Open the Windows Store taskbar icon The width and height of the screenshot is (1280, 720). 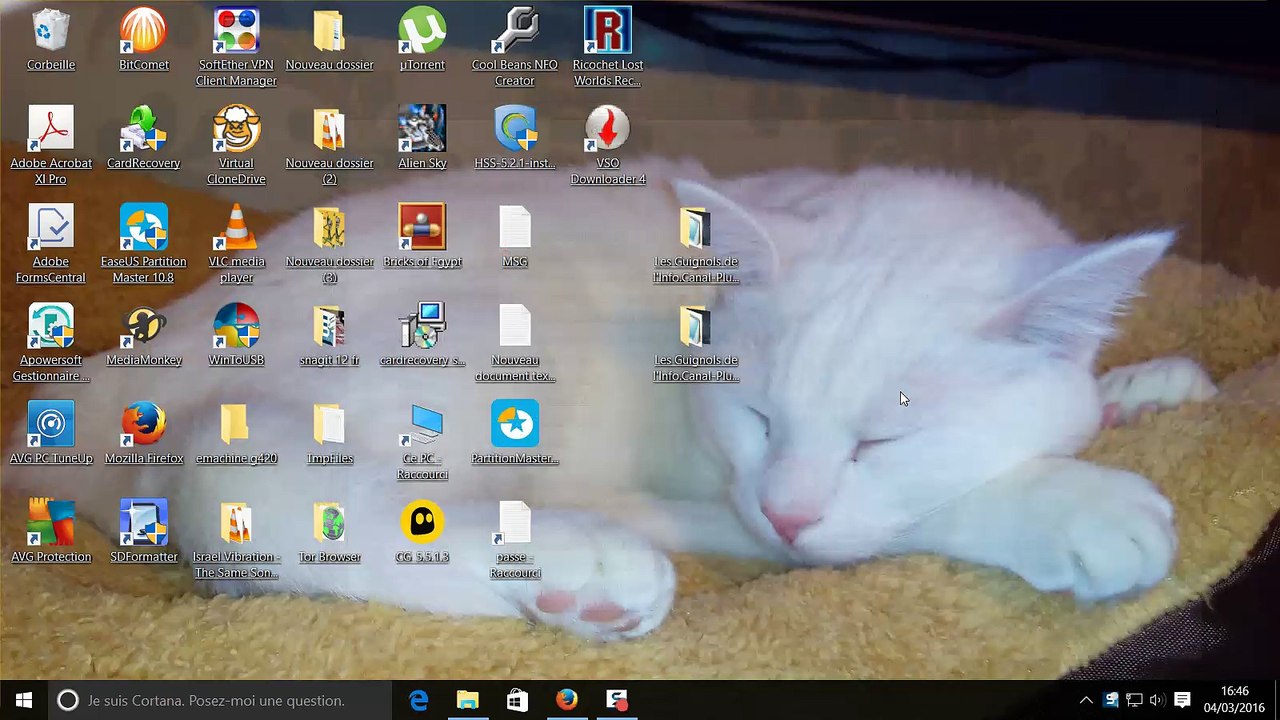[517, 700]
